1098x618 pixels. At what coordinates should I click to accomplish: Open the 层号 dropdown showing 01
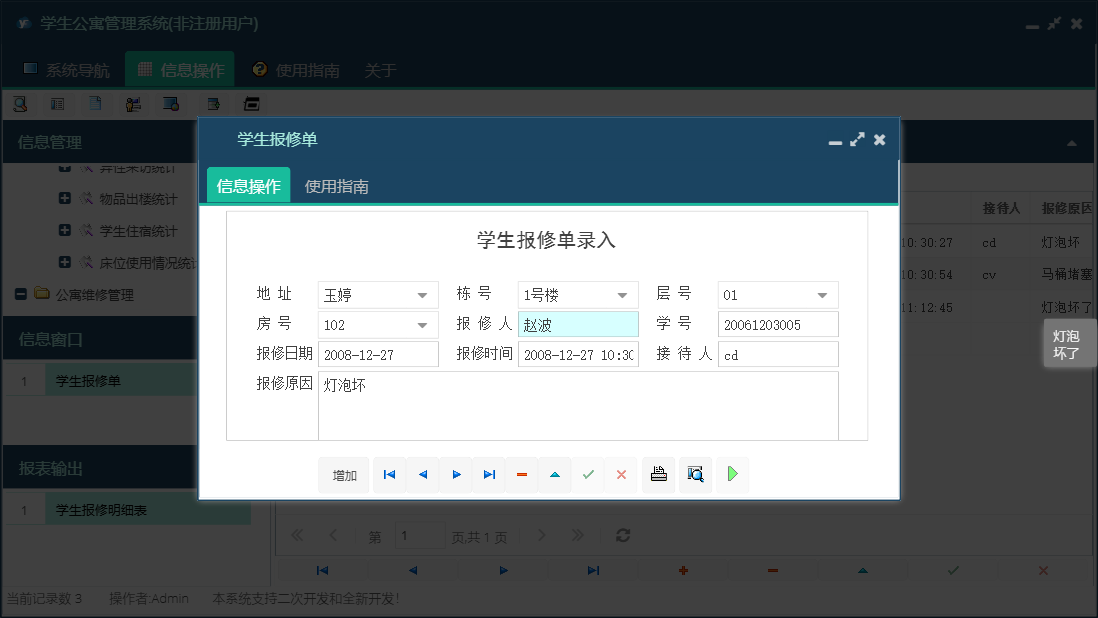[x=820, y=294]
